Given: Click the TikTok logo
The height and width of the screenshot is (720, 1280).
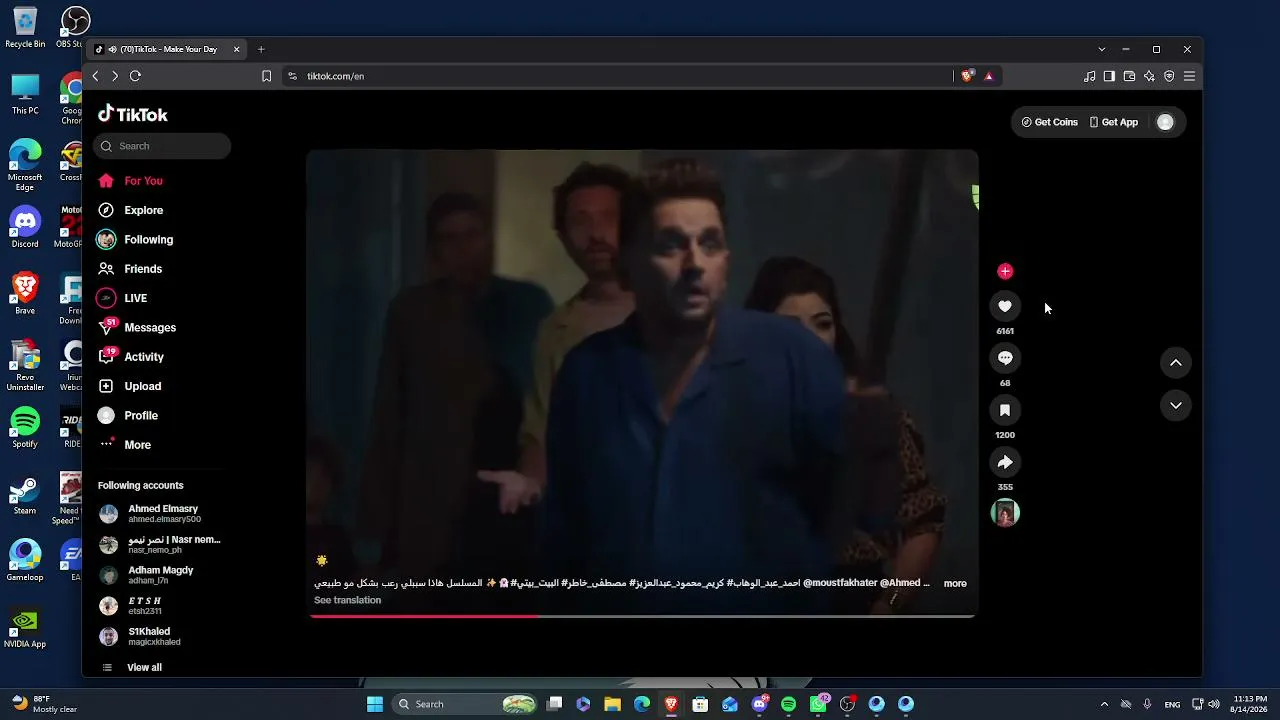Looking at the screenshot, I should point(133,114).
